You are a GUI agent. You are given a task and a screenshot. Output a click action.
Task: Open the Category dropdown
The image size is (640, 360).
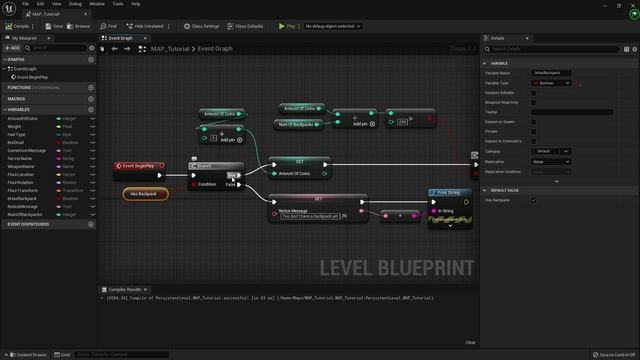coord(551,151)
